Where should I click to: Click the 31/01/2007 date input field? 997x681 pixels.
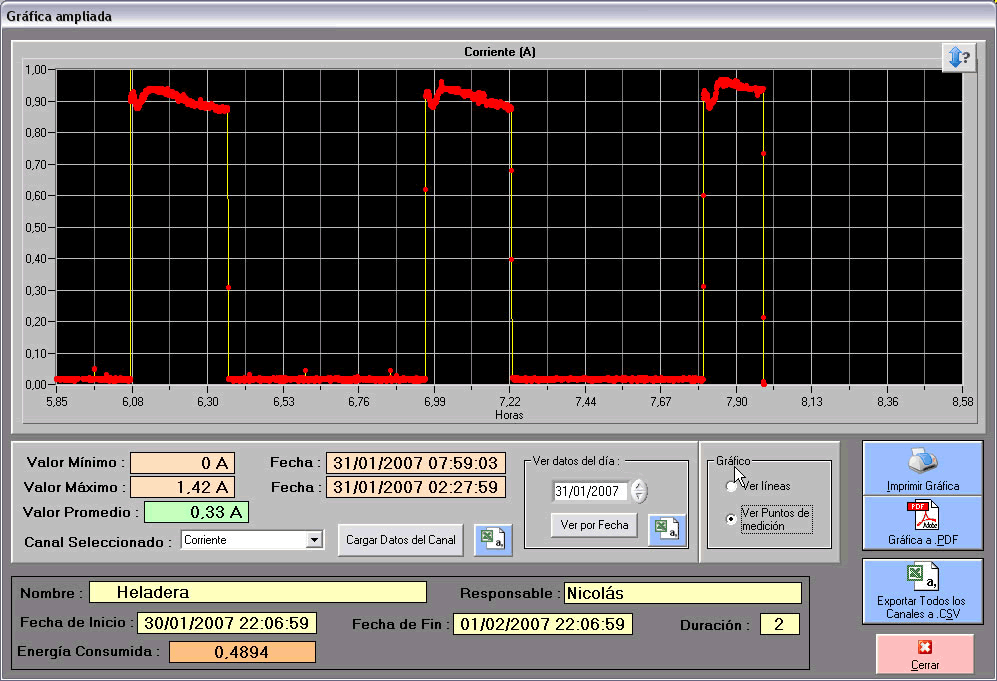click(x=590, y=491)
